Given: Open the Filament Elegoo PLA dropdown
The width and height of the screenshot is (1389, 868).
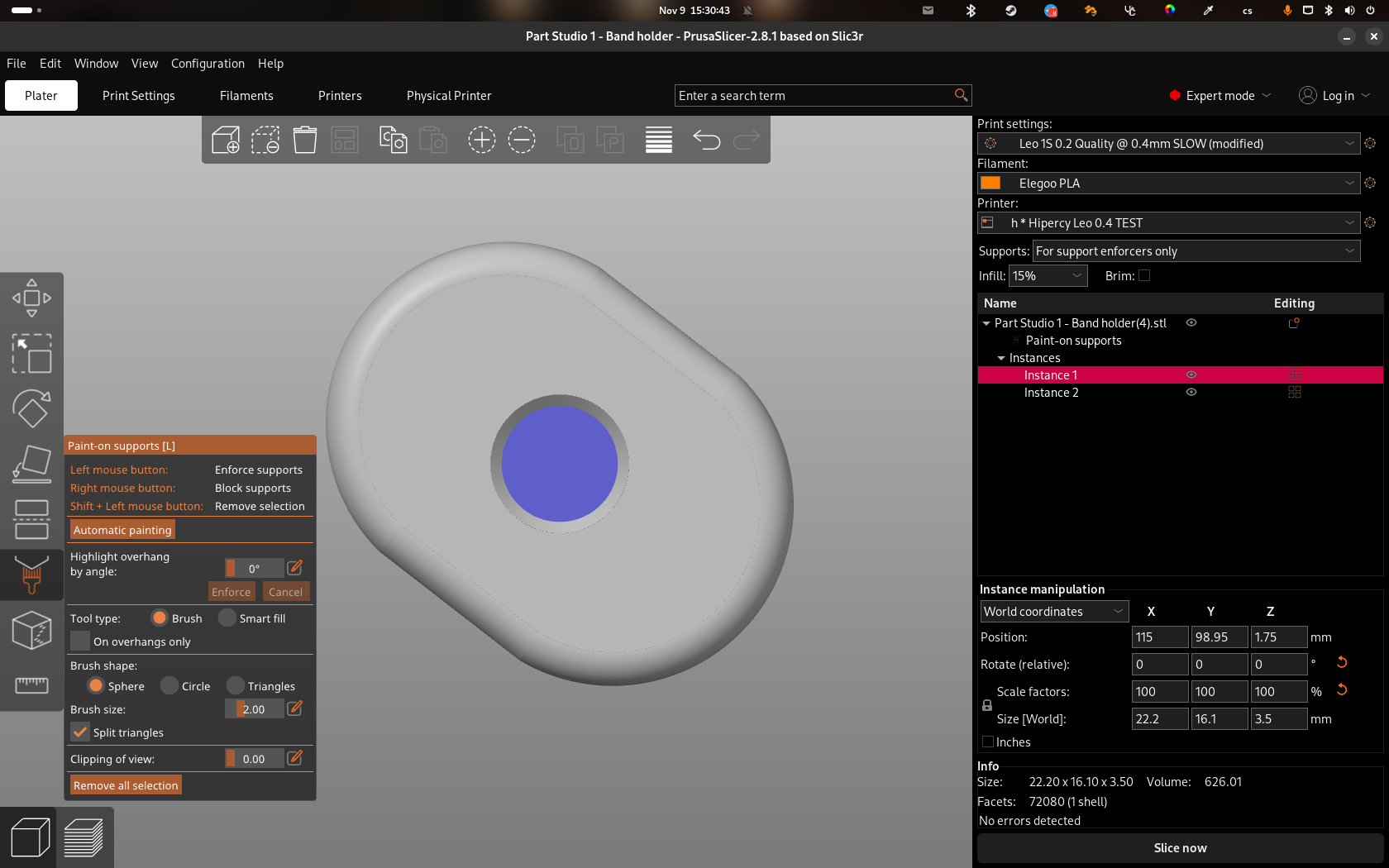Looking at the screenshot, I should (1169, 183).
